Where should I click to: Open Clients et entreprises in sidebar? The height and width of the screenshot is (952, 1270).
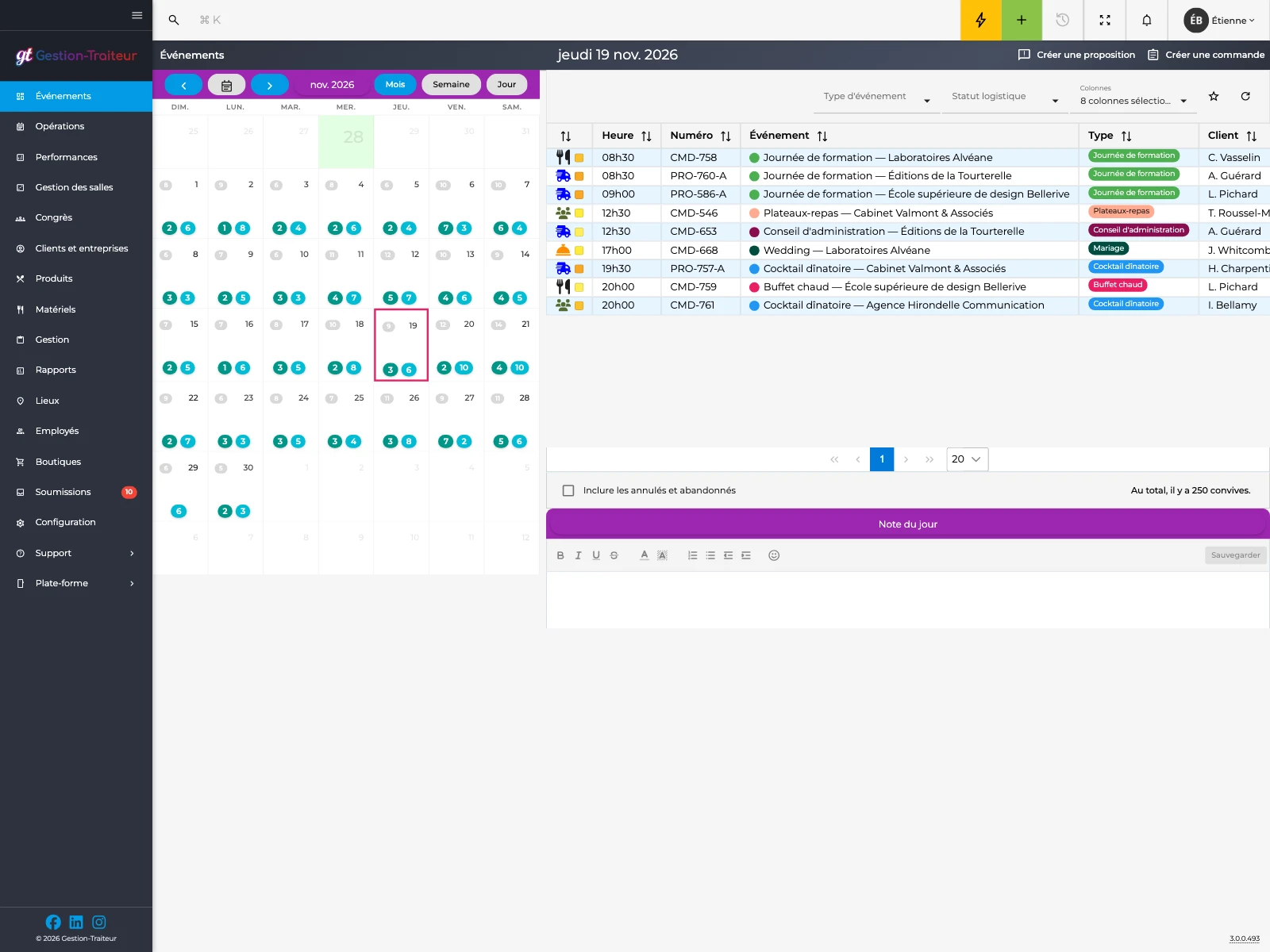[76, 248]
